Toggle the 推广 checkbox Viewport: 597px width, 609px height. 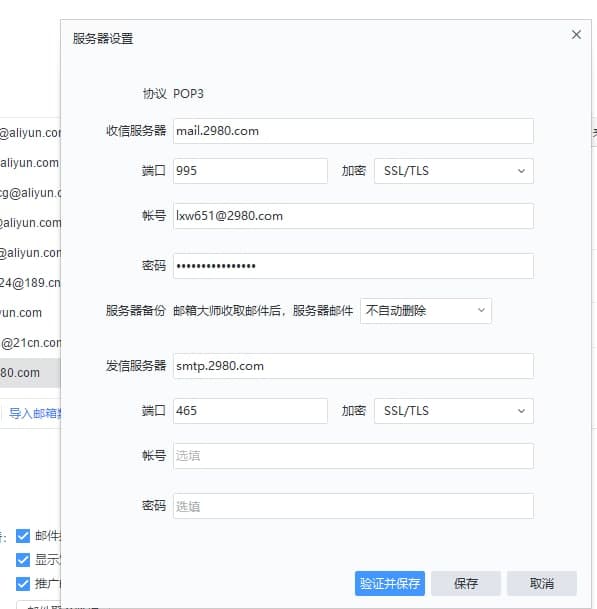coord(23,584)
